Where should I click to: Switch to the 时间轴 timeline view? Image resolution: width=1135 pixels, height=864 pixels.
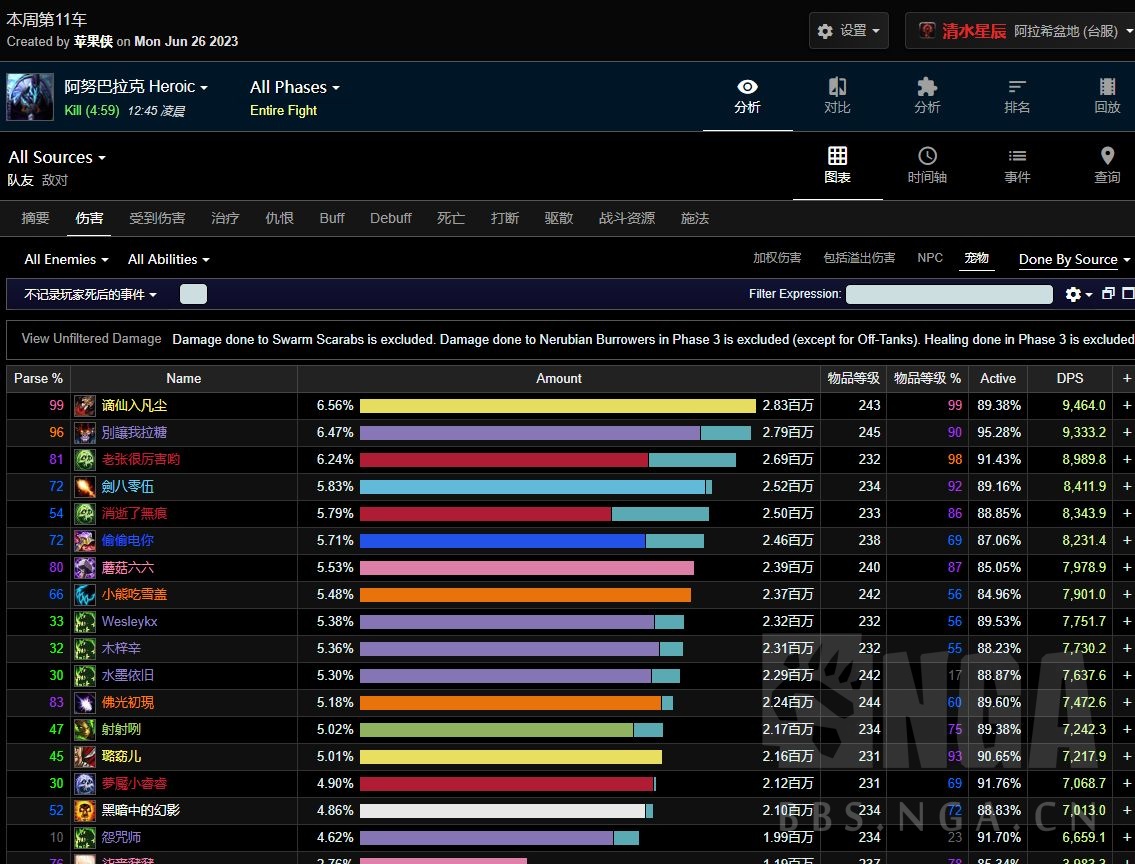(927, 157)
